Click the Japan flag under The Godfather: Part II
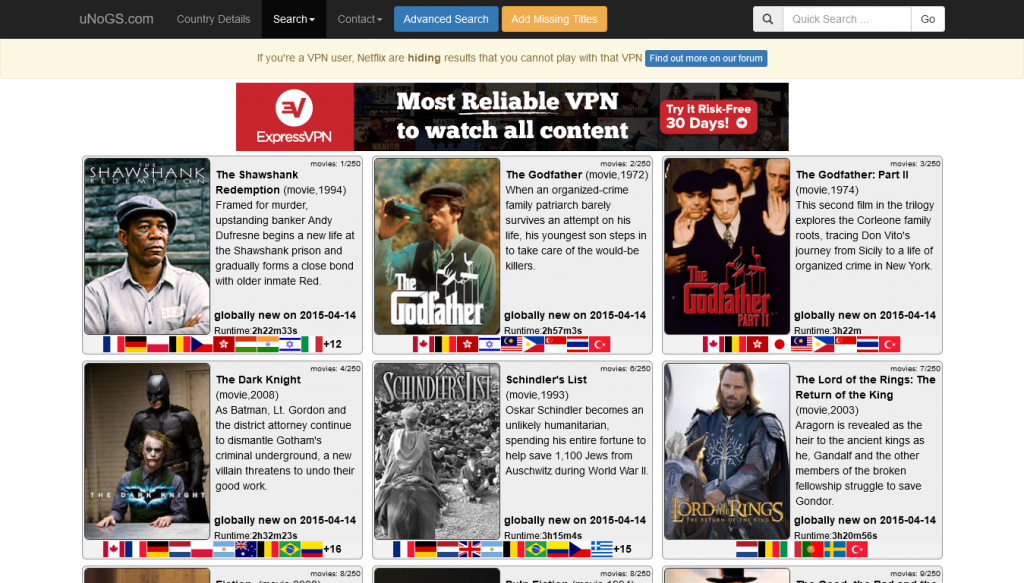The image size is (1024, 583). click(779, 344)
